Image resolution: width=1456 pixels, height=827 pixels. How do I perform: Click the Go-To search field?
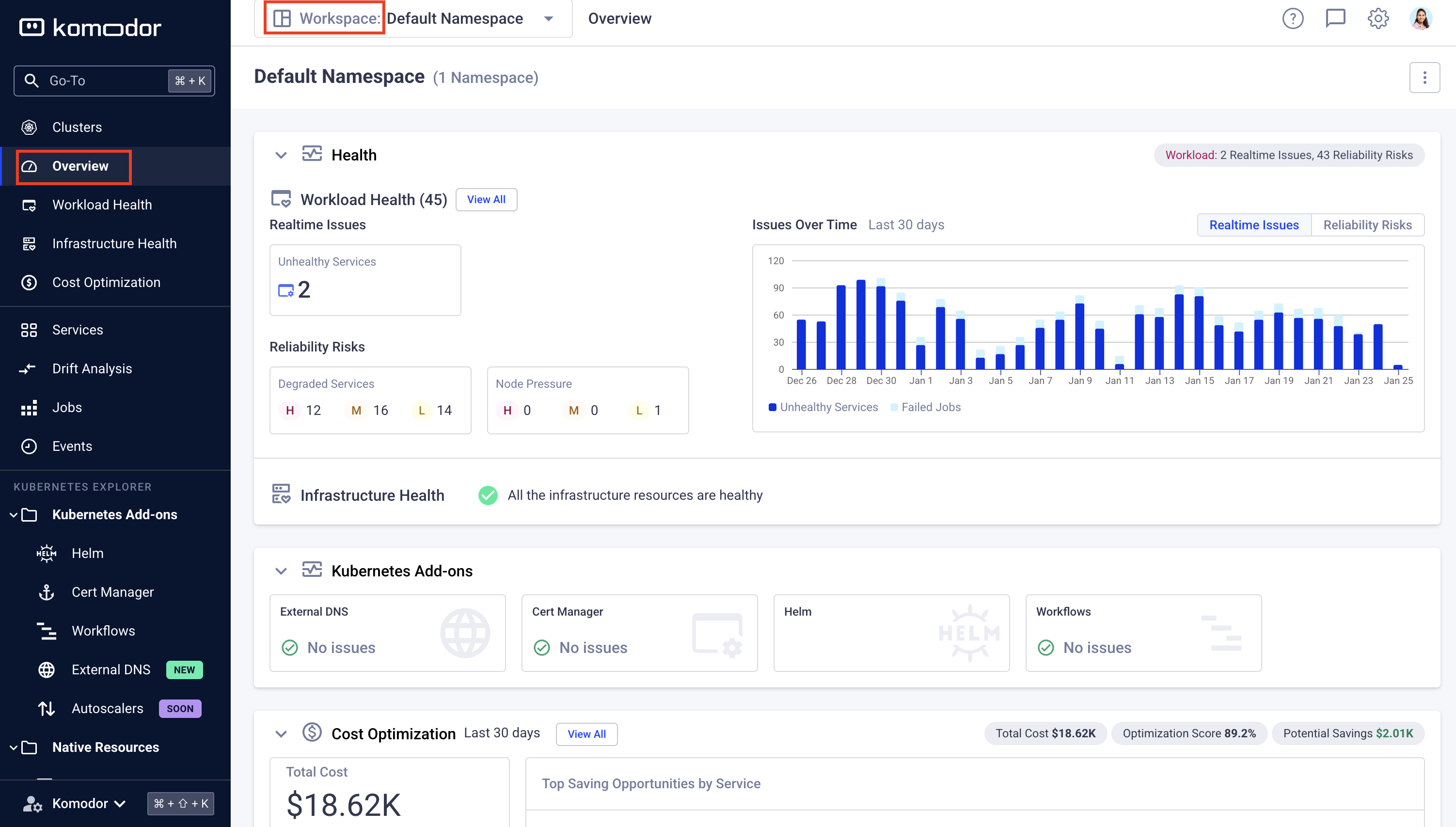pyautogui.click(x=114, y=80)
